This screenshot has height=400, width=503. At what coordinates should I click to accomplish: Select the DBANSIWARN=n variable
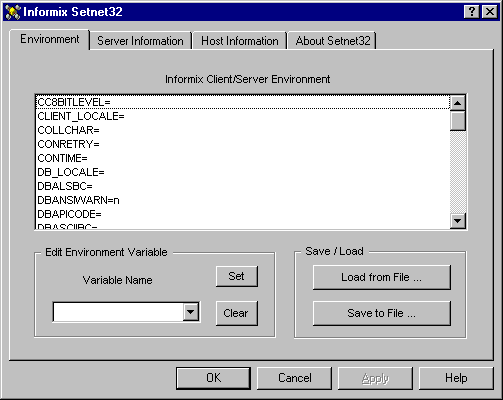click(243, 200)
